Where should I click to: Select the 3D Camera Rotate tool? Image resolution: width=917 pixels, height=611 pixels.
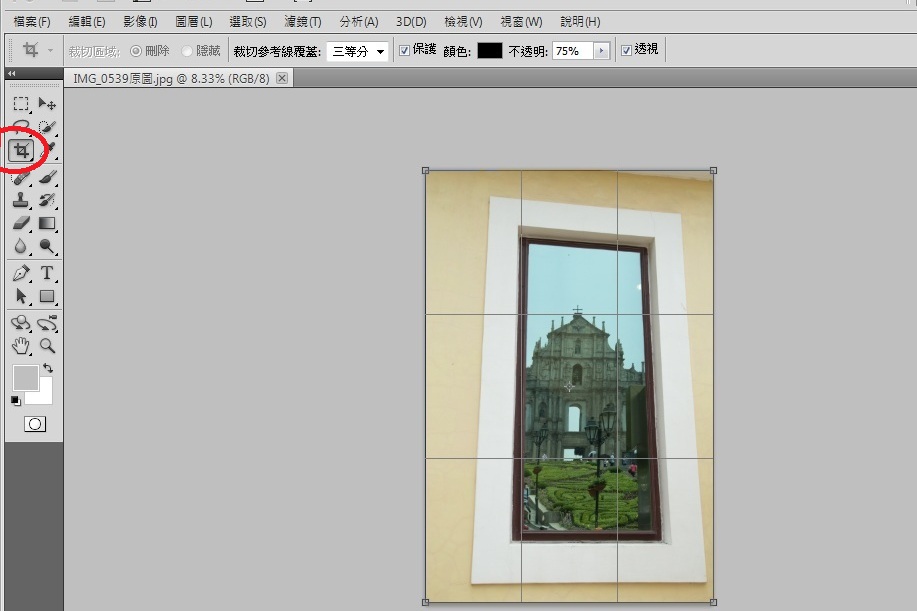click(x=47, y=323)
